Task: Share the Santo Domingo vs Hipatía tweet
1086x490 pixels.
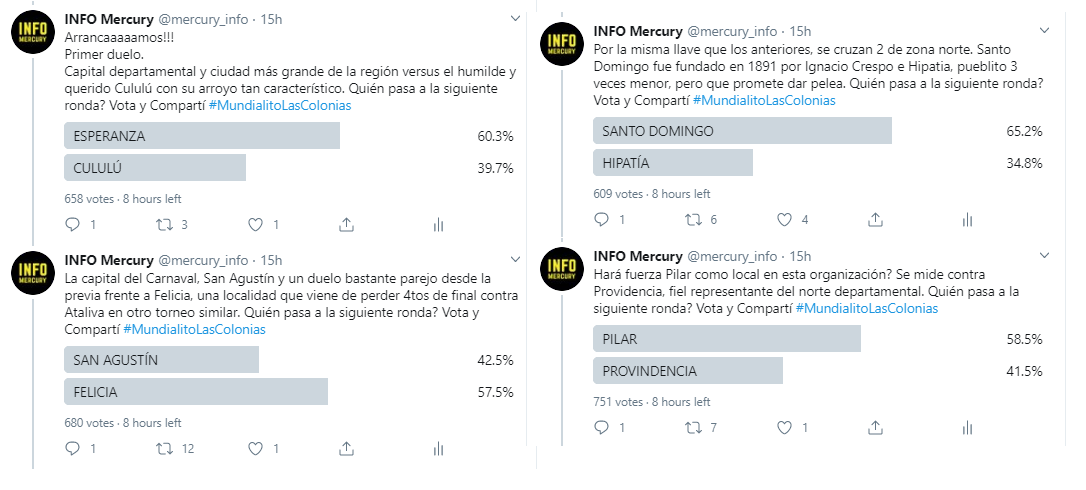Action: [x=875, y=220]
